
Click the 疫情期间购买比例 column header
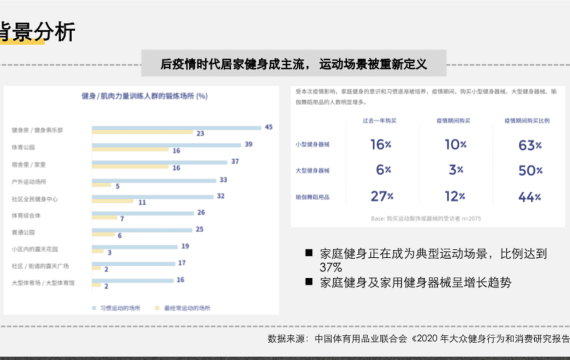[x=527, y=121]
